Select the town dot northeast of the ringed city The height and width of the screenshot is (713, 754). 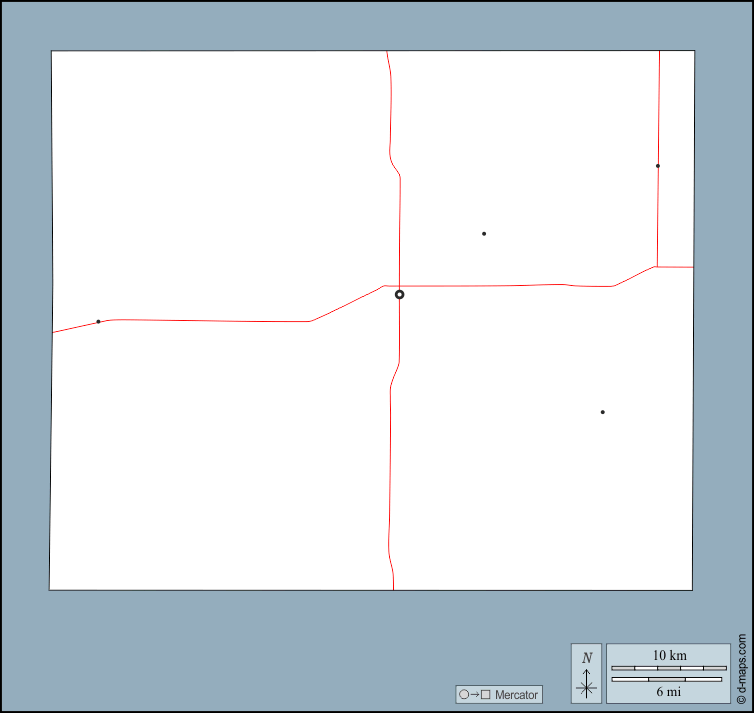coord(484,234)
